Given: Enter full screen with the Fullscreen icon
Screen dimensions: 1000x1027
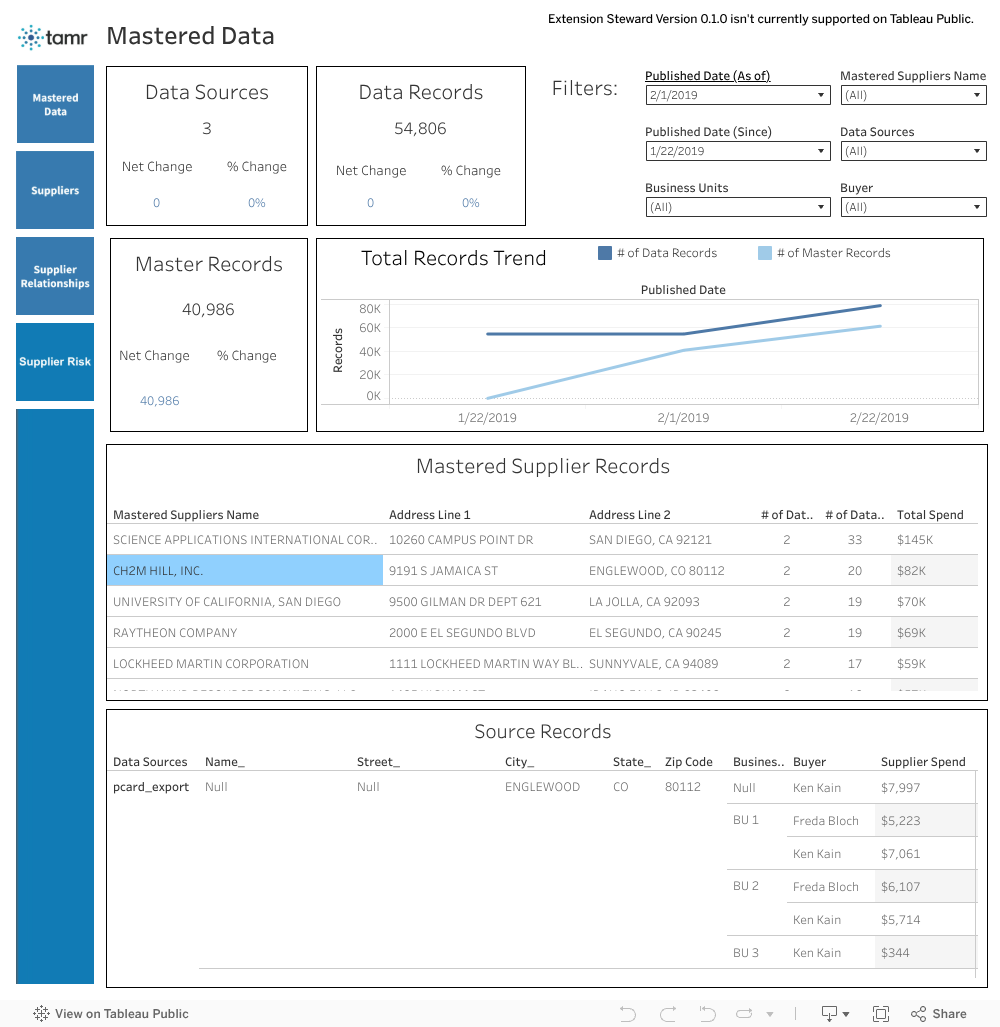Looking at the screenshot, I should (x=881, y=1014).
